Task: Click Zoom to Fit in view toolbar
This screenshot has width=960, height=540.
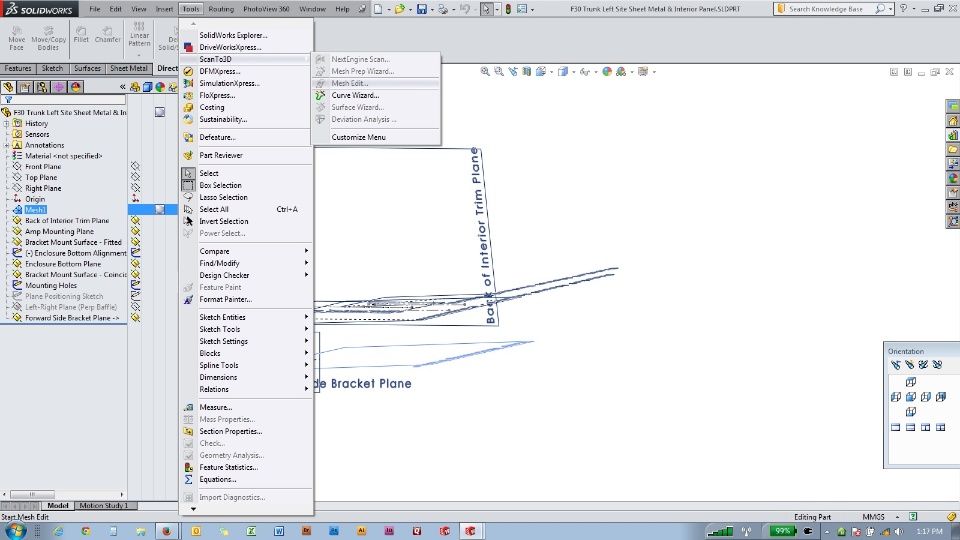Action: coord(485,72)
